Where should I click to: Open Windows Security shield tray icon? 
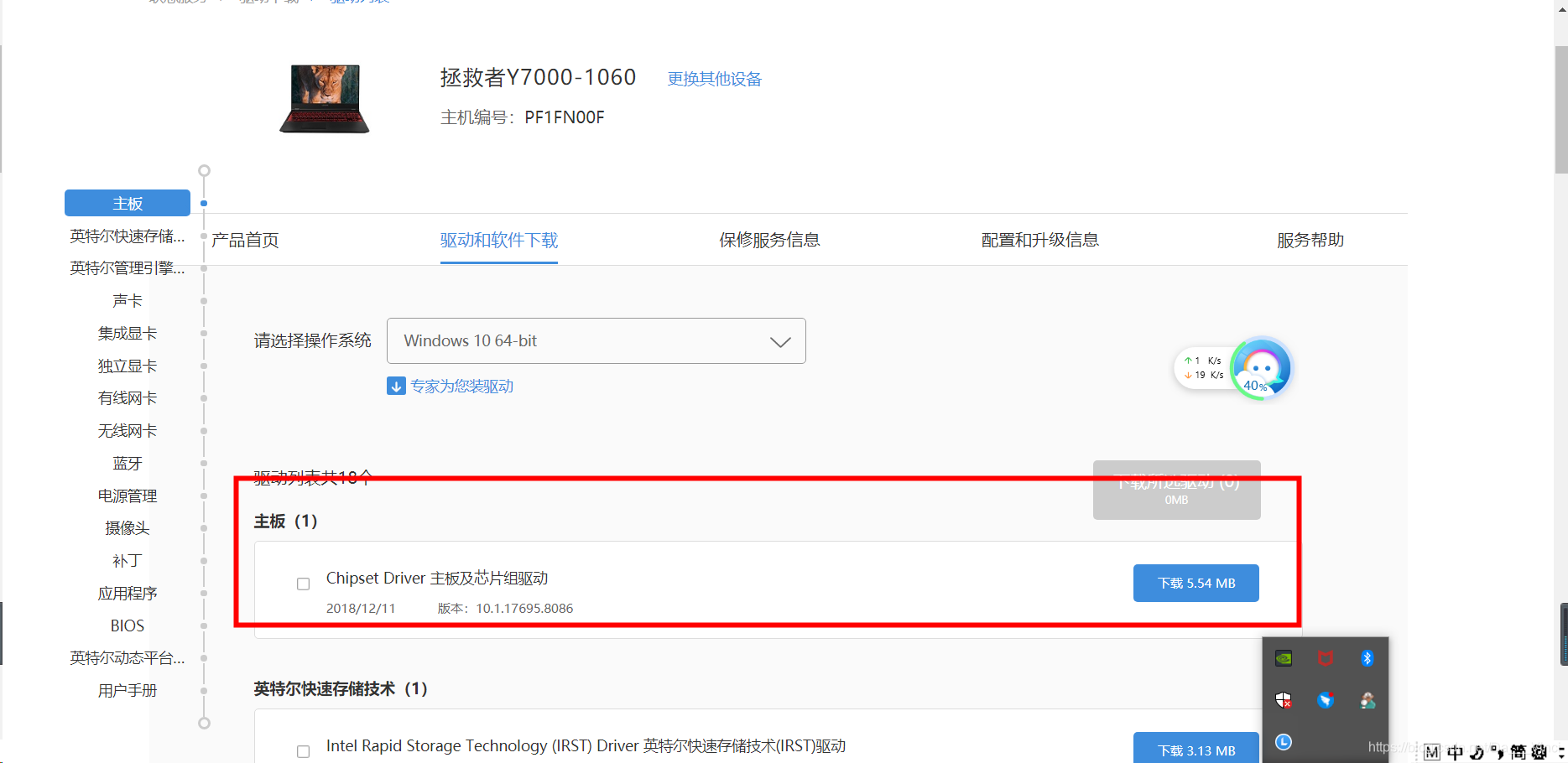1284,700
